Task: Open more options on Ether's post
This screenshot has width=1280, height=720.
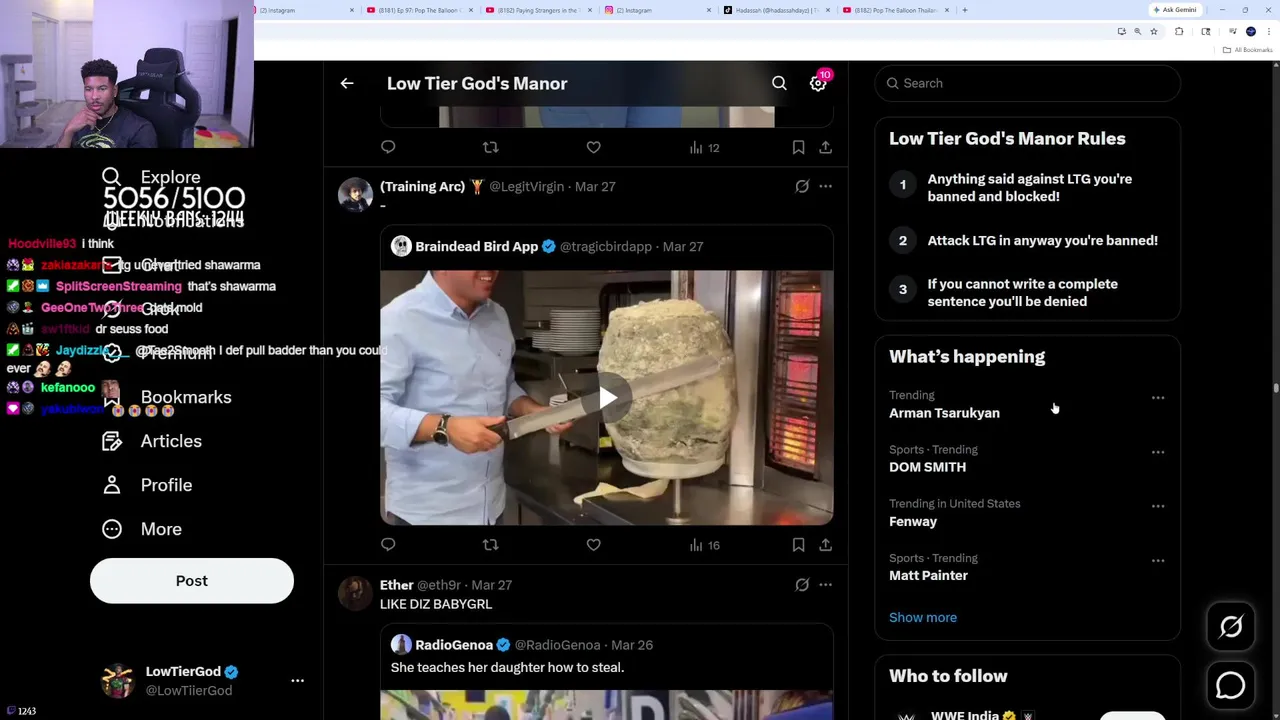Action: click(x=825, y=585)
